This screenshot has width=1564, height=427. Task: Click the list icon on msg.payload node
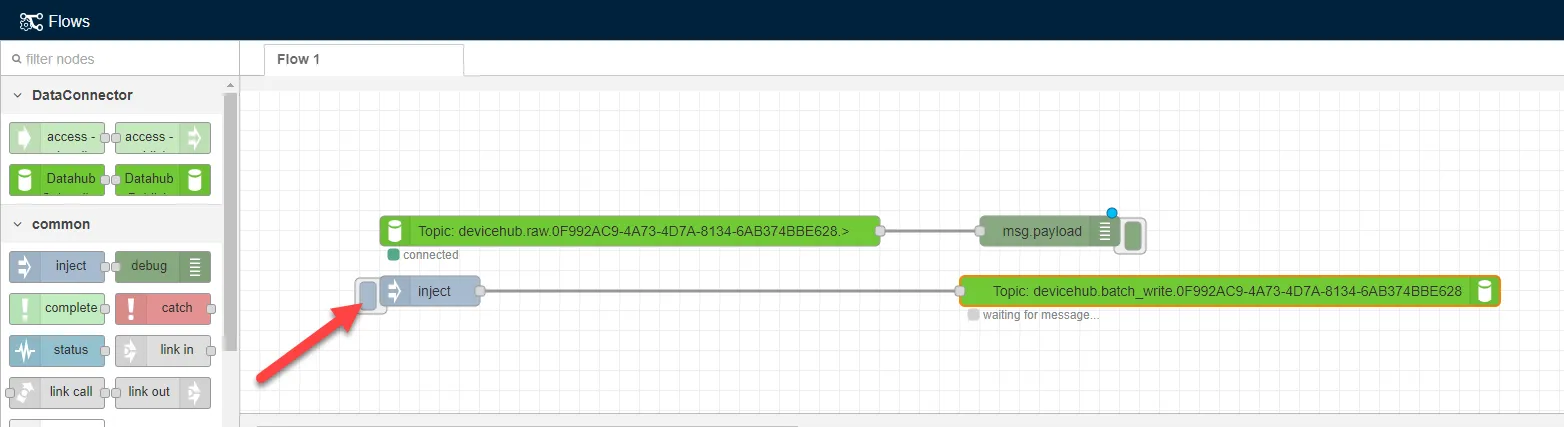coord(1105,231)
